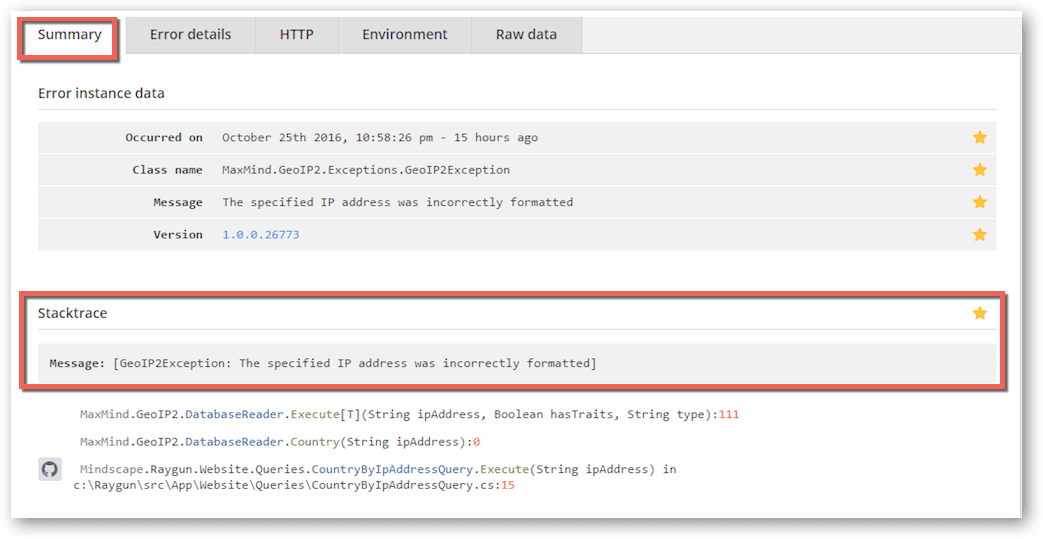Toggle the star on the Occurred on row
Viewport: 1043px width, 539px height.
pyautogui.click(x=979, y=138)
